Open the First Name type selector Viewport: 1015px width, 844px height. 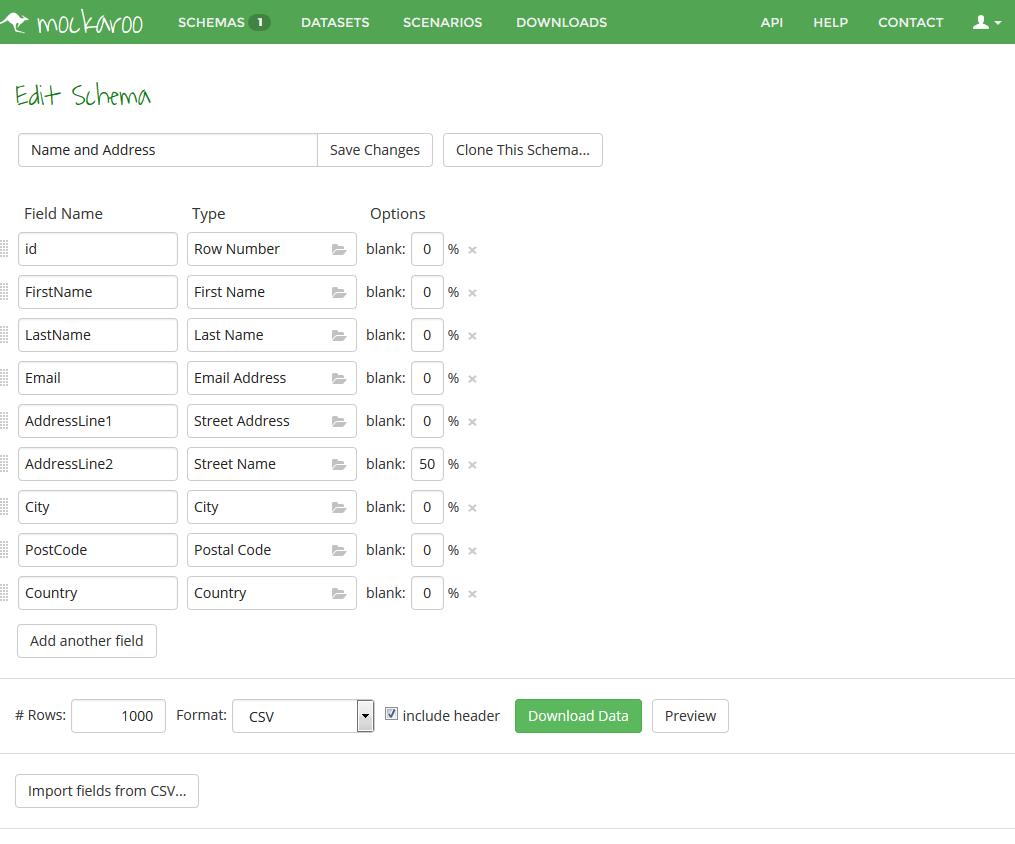340,292
